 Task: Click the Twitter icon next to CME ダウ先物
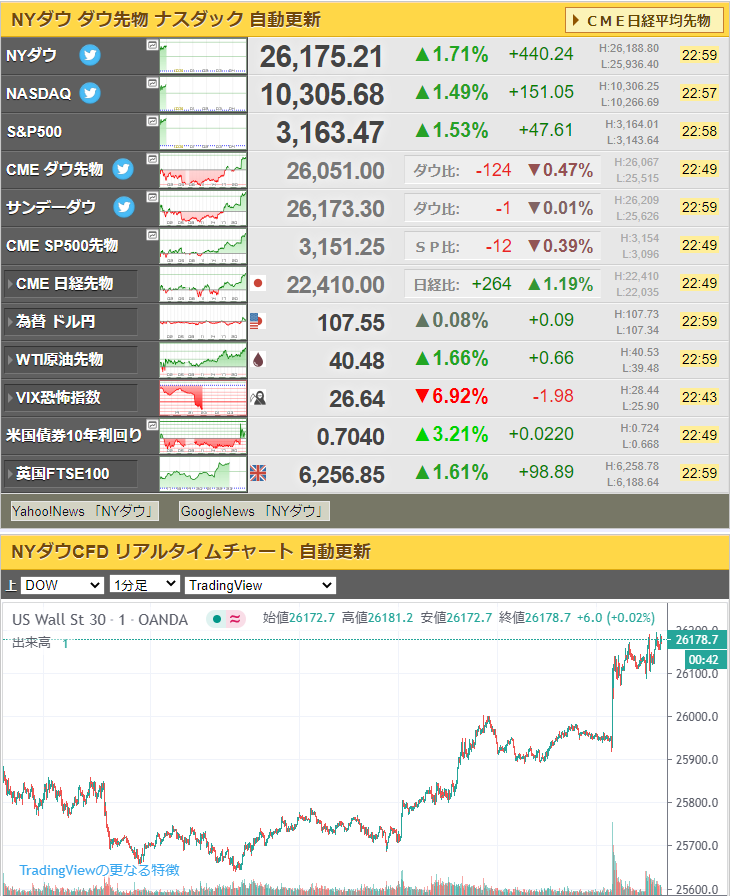(123, 169)
